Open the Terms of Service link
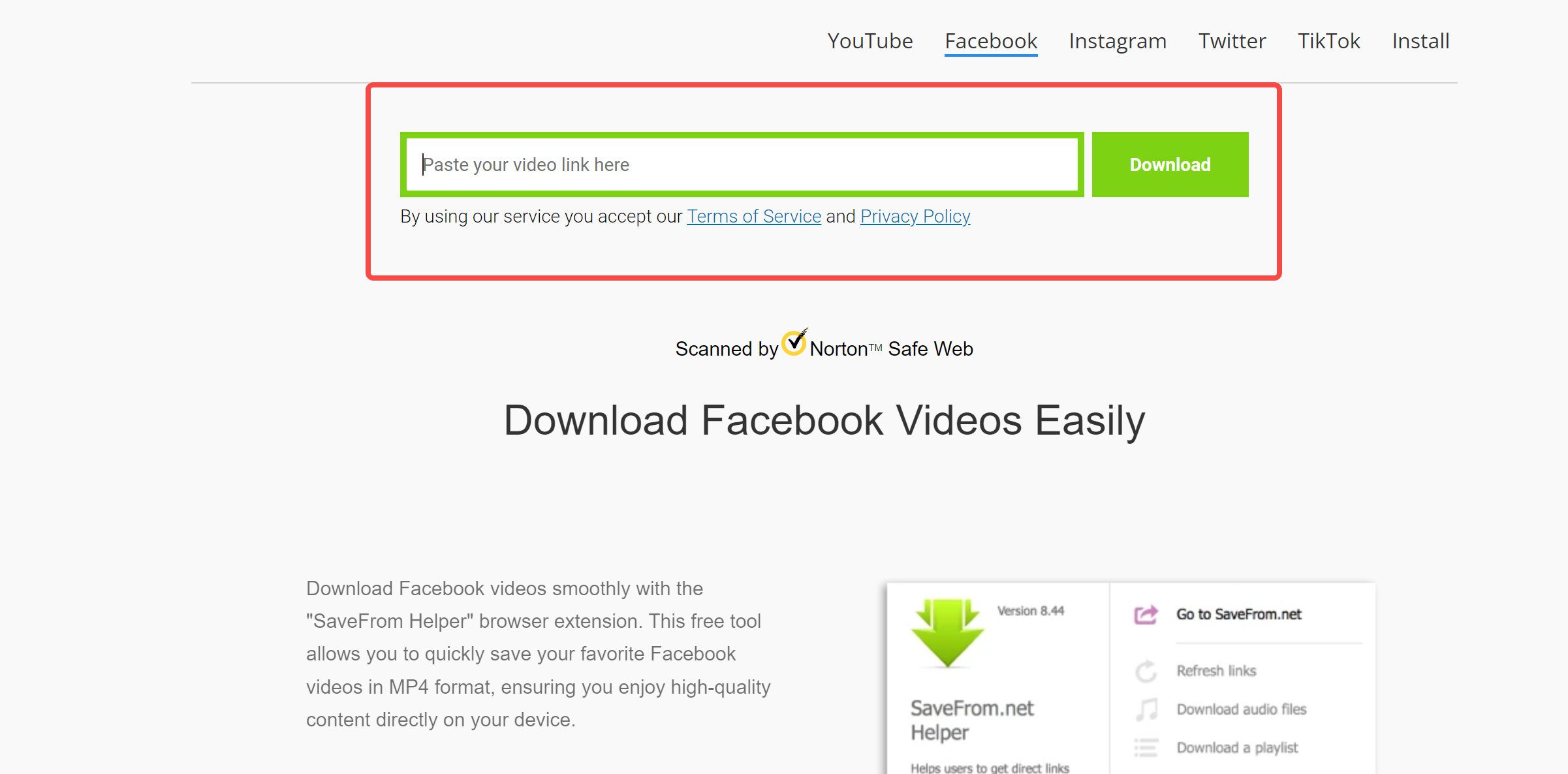 coord(754,216)
